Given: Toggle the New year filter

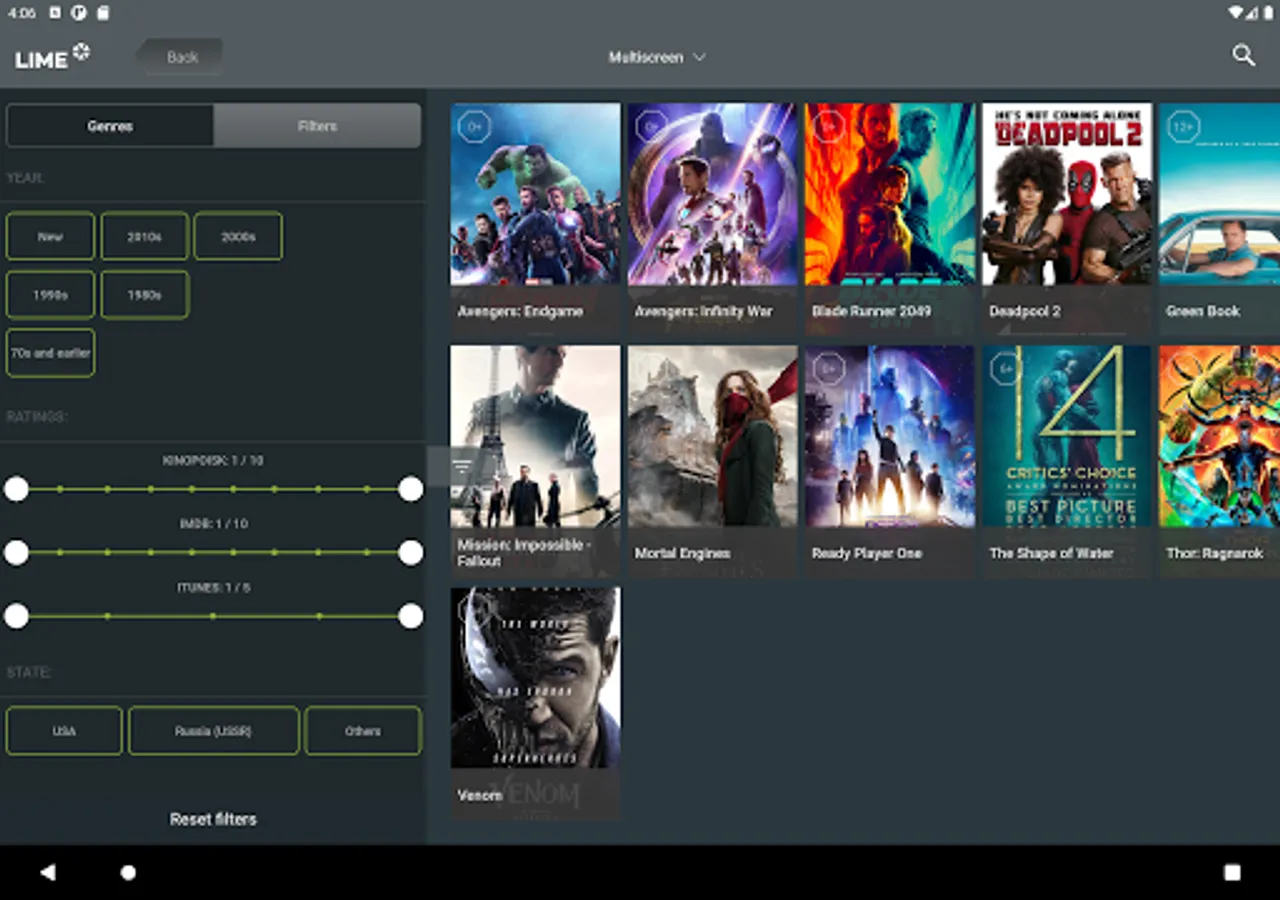Looking at the screenshot, I should pyautogui.click(x=50, y=236).
